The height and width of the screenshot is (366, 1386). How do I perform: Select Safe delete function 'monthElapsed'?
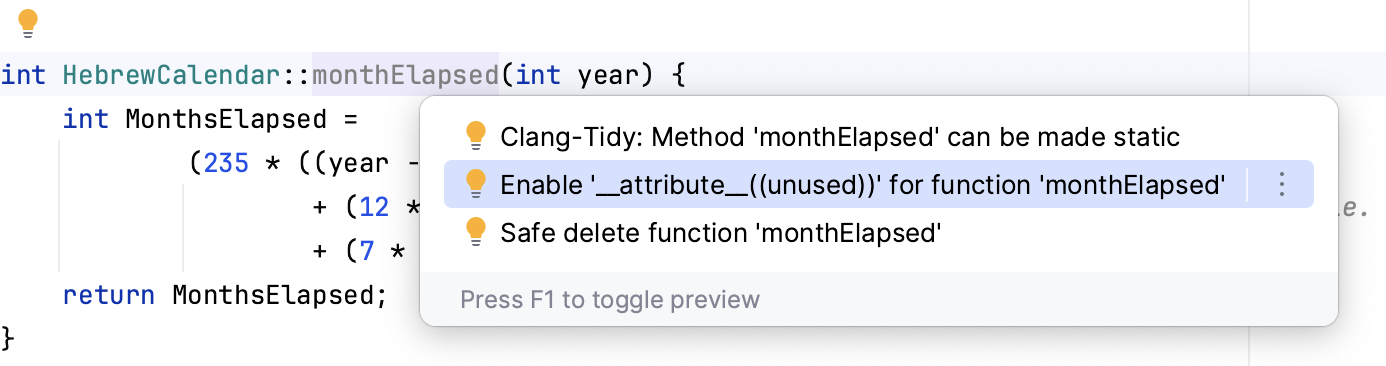coord(721,234)
